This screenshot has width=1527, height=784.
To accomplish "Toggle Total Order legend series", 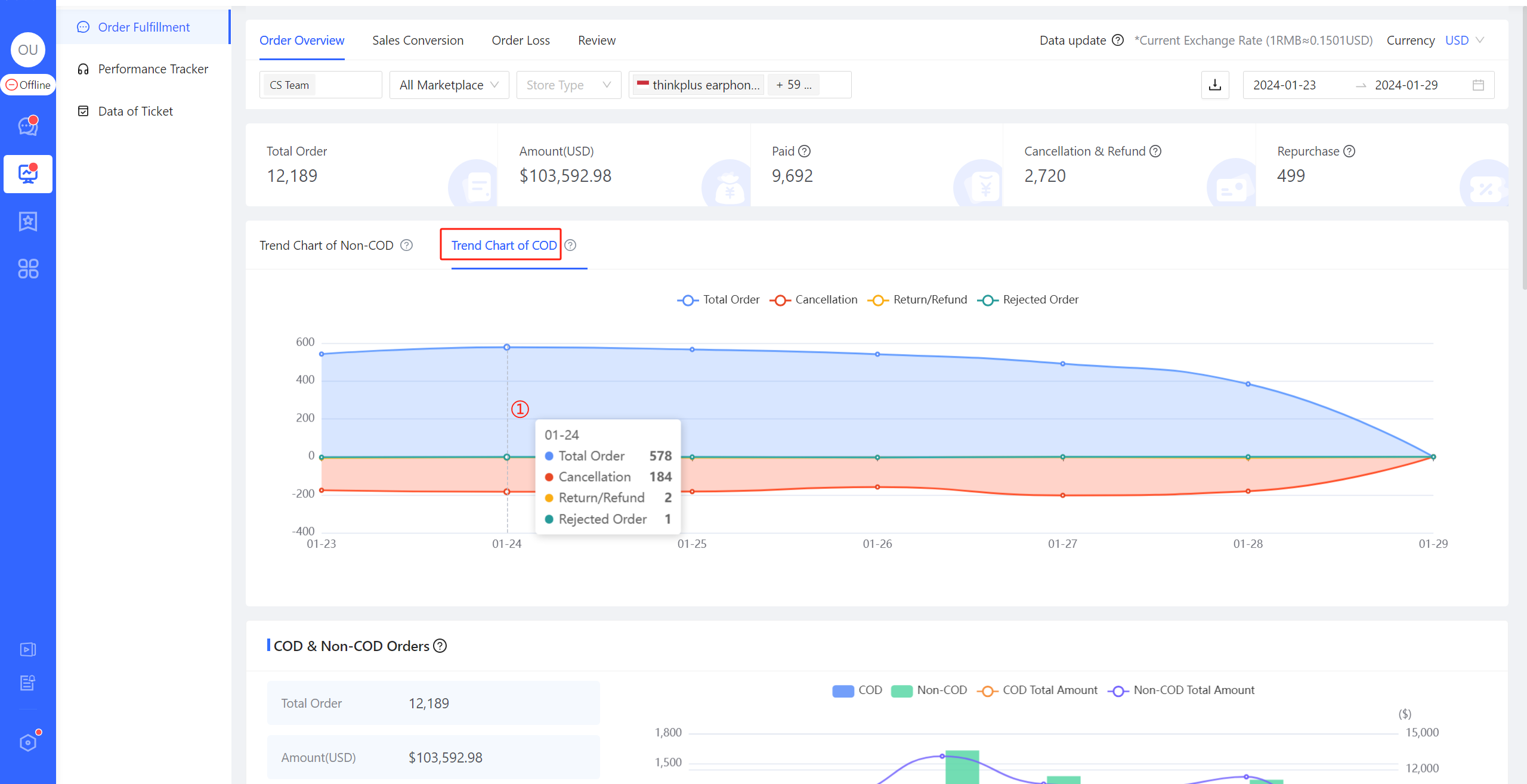I will [718, 300].
